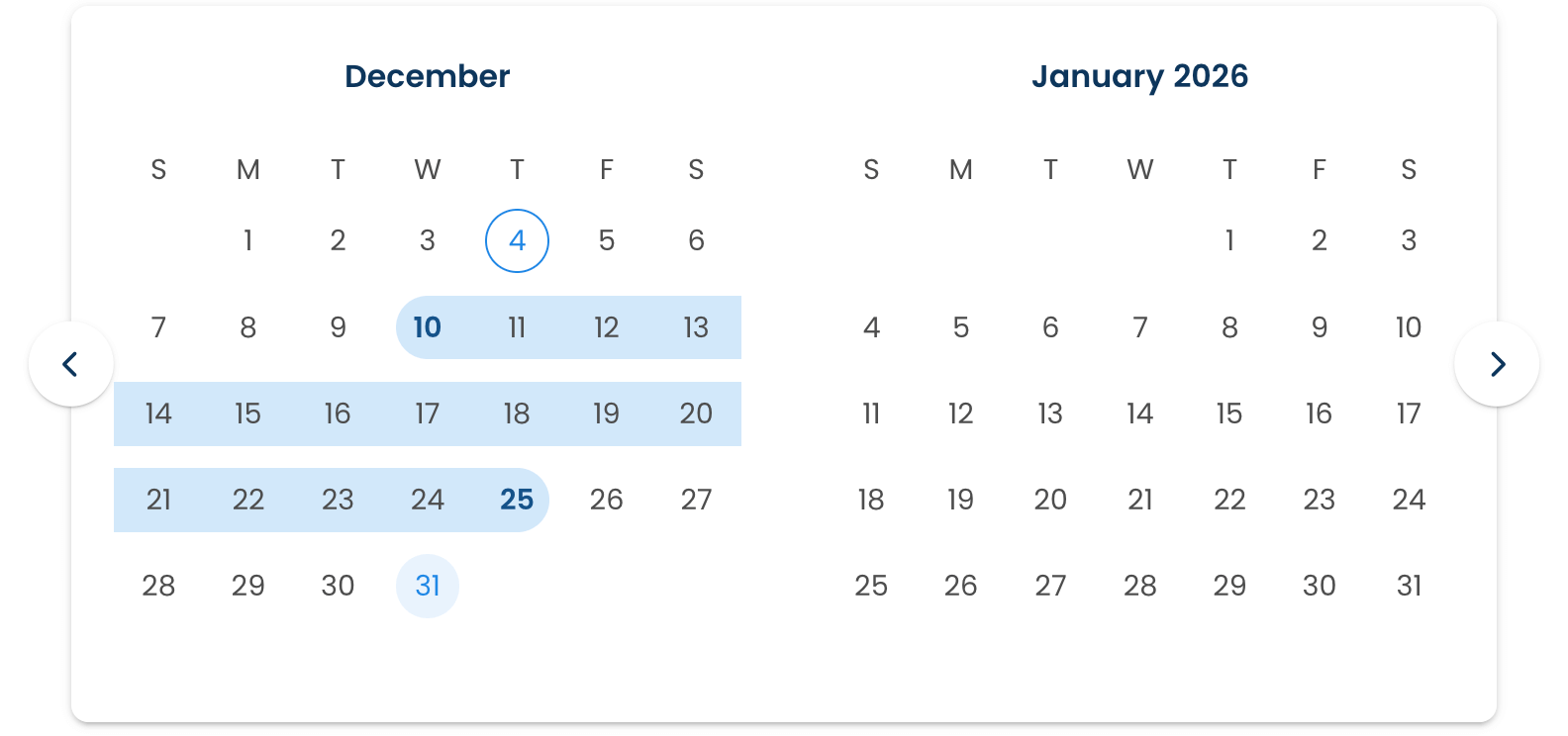Click range start date December 10
Viewport: 1568px width, 736px height.
coord(428,327)
